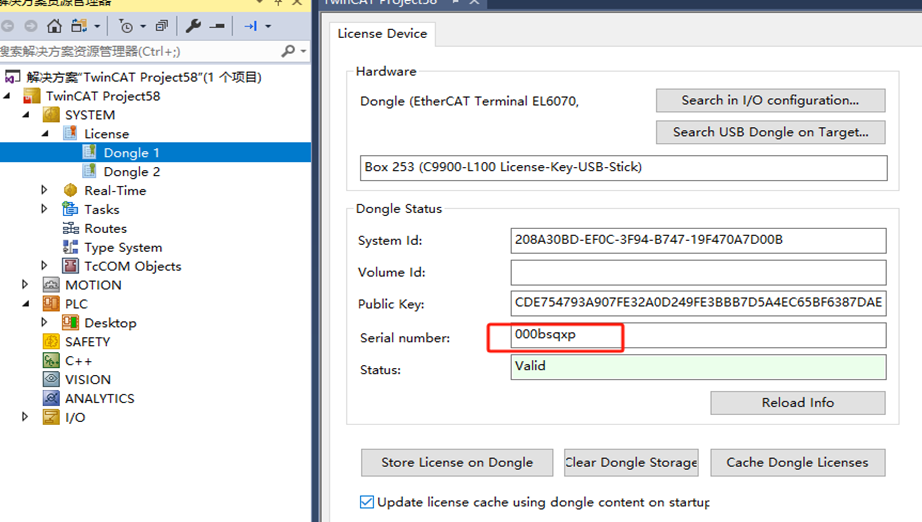Screen dimensions: 922x522
Task: Click the ANALYTICS node icon
Action: (x=51, y=398)
